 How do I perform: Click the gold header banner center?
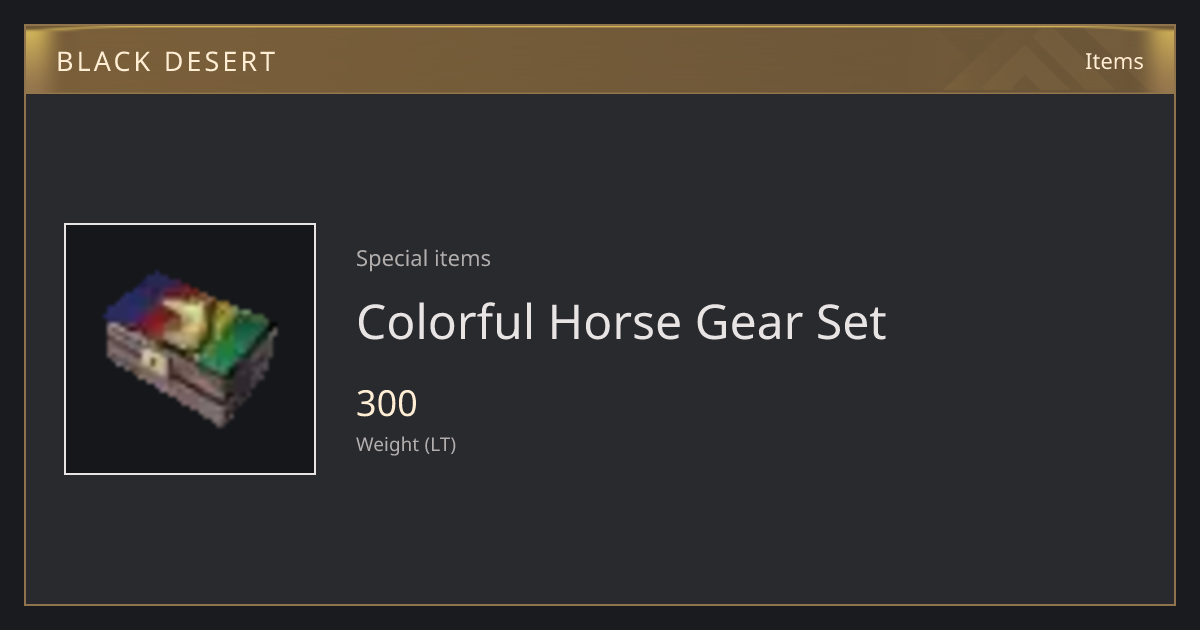[600, 60]
